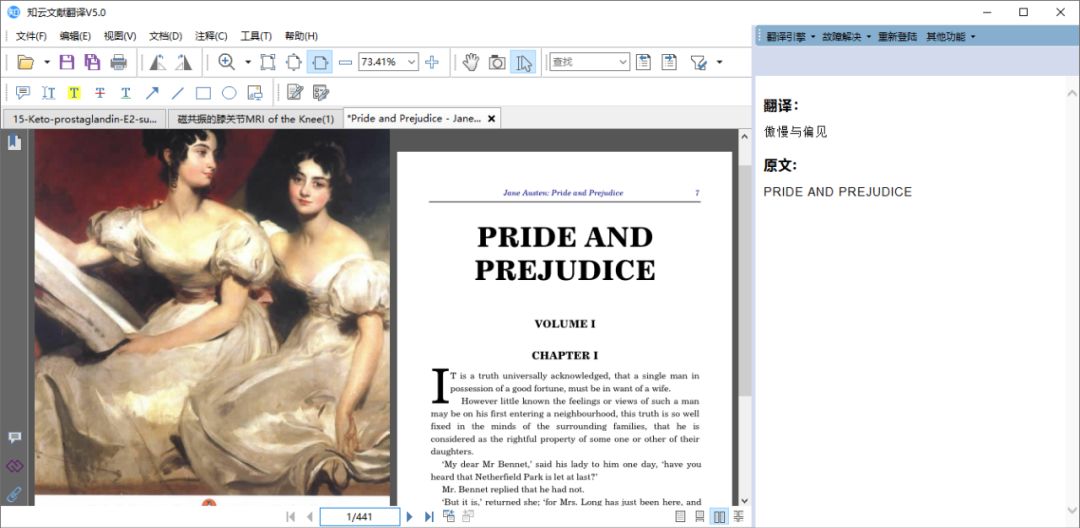Find the next search result

pyautogui.click(x=669, y=63)
